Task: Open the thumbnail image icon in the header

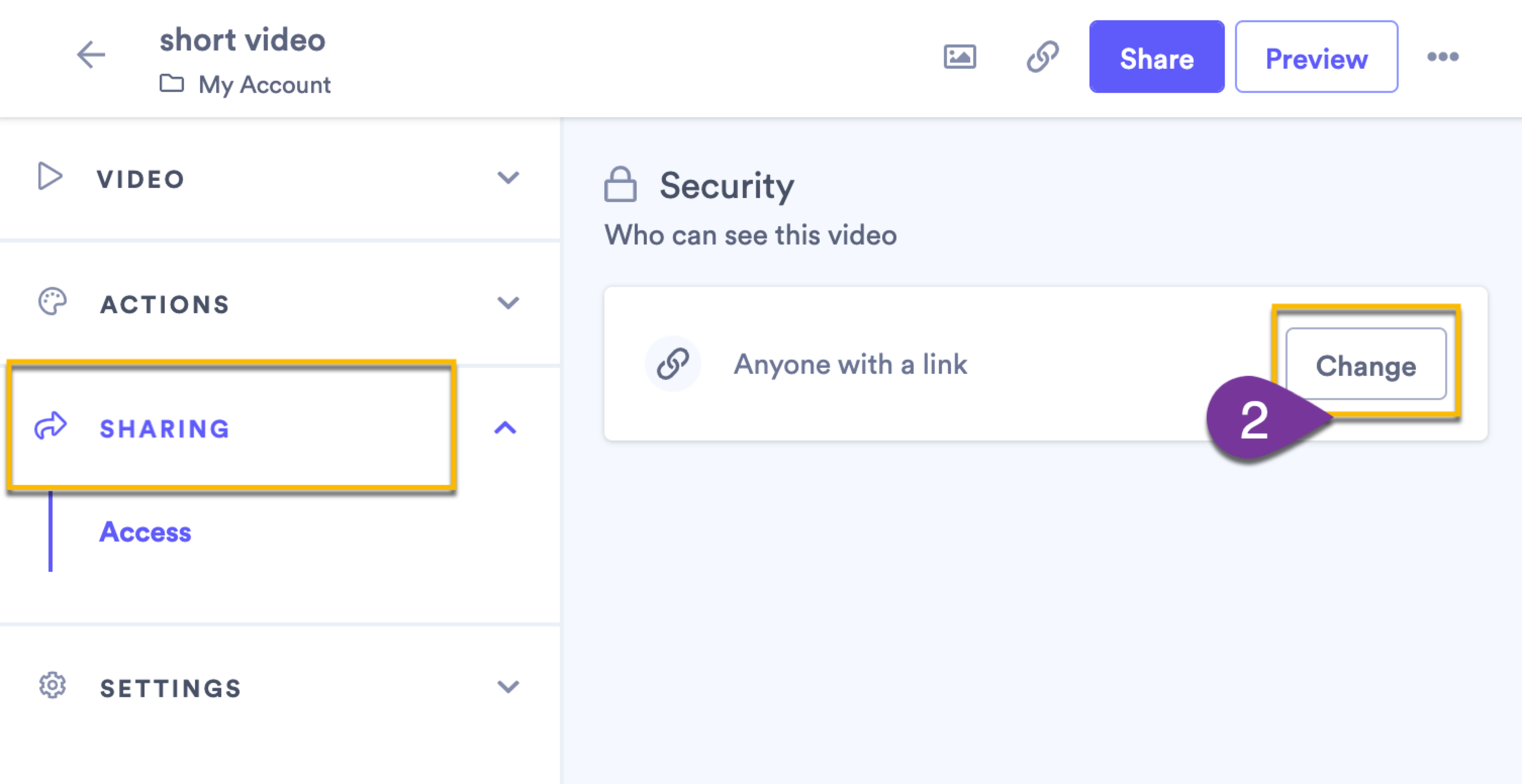Action: coord(960,57)
